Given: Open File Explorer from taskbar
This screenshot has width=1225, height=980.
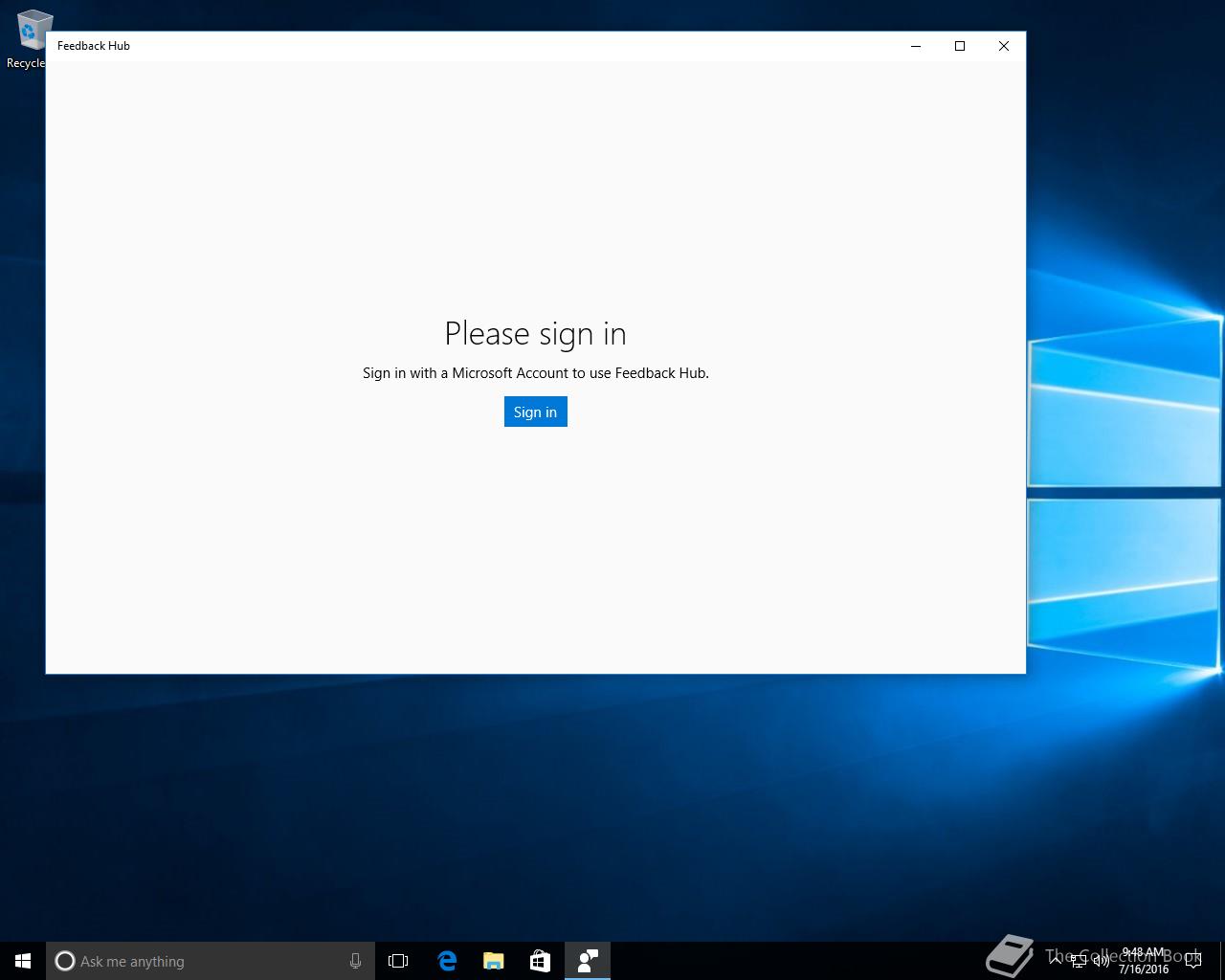Looking at the screenshot, I should (x=493, y=961).
